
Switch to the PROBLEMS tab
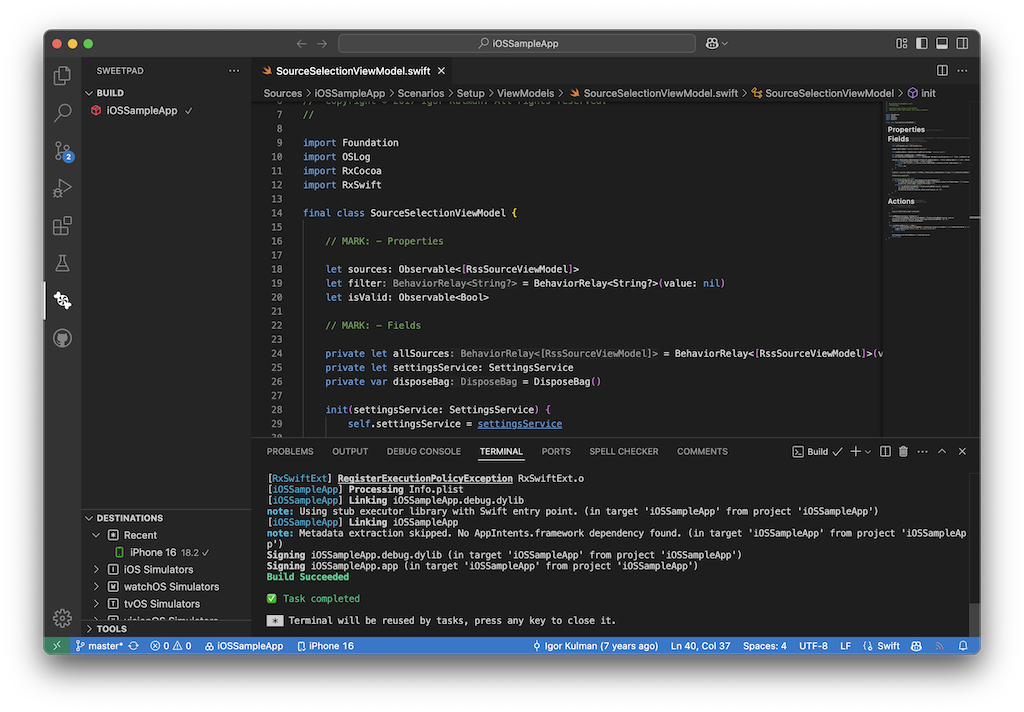click(290, 452)
